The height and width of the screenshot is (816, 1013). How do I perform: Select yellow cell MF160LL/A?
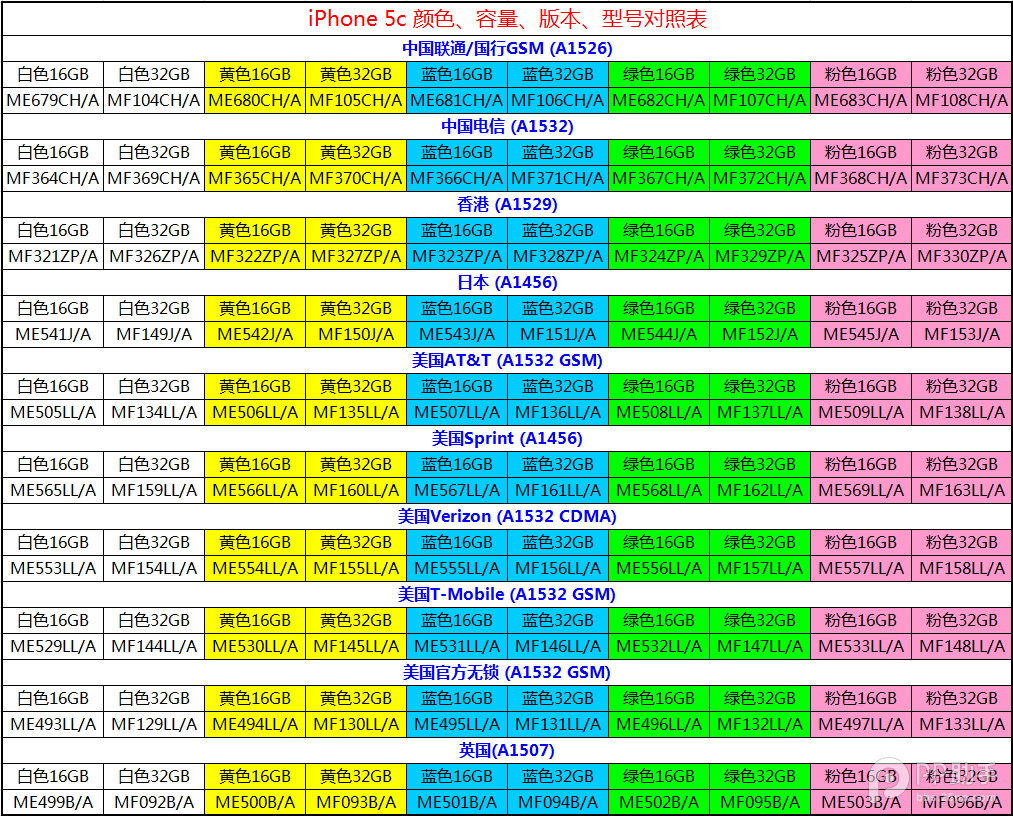[356, 490]
